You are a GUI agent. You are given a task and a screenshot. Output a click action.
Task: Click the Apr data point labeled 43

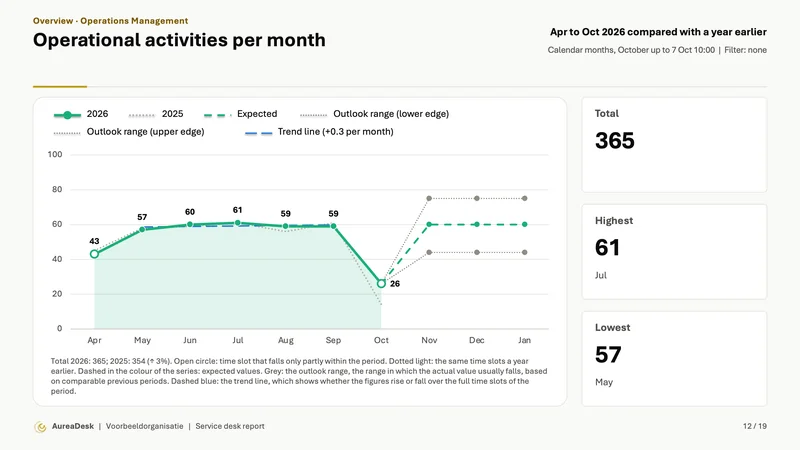pos(94,254)
